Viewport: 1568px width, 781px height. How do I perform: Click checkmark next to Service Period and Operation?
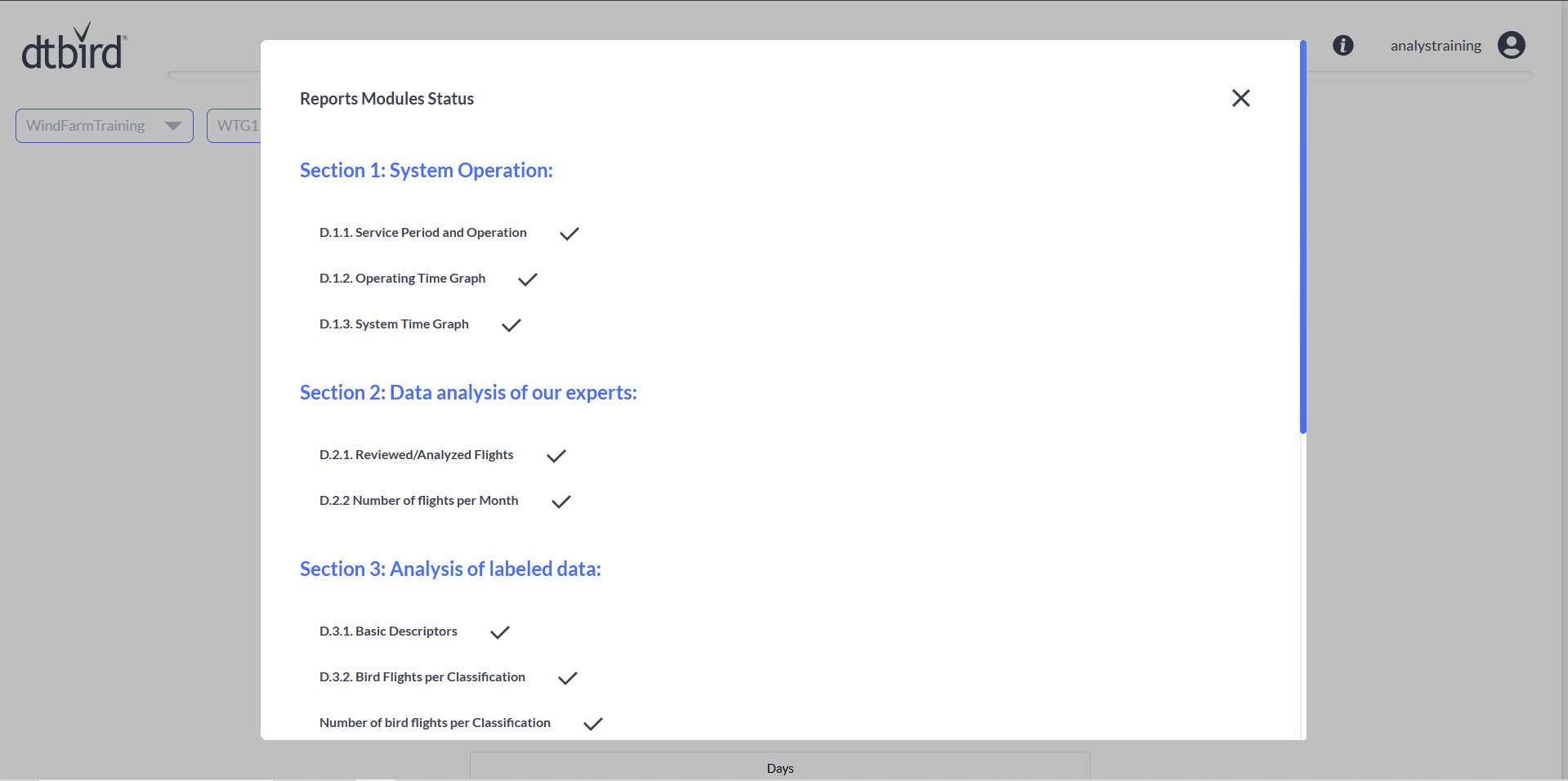569,234
